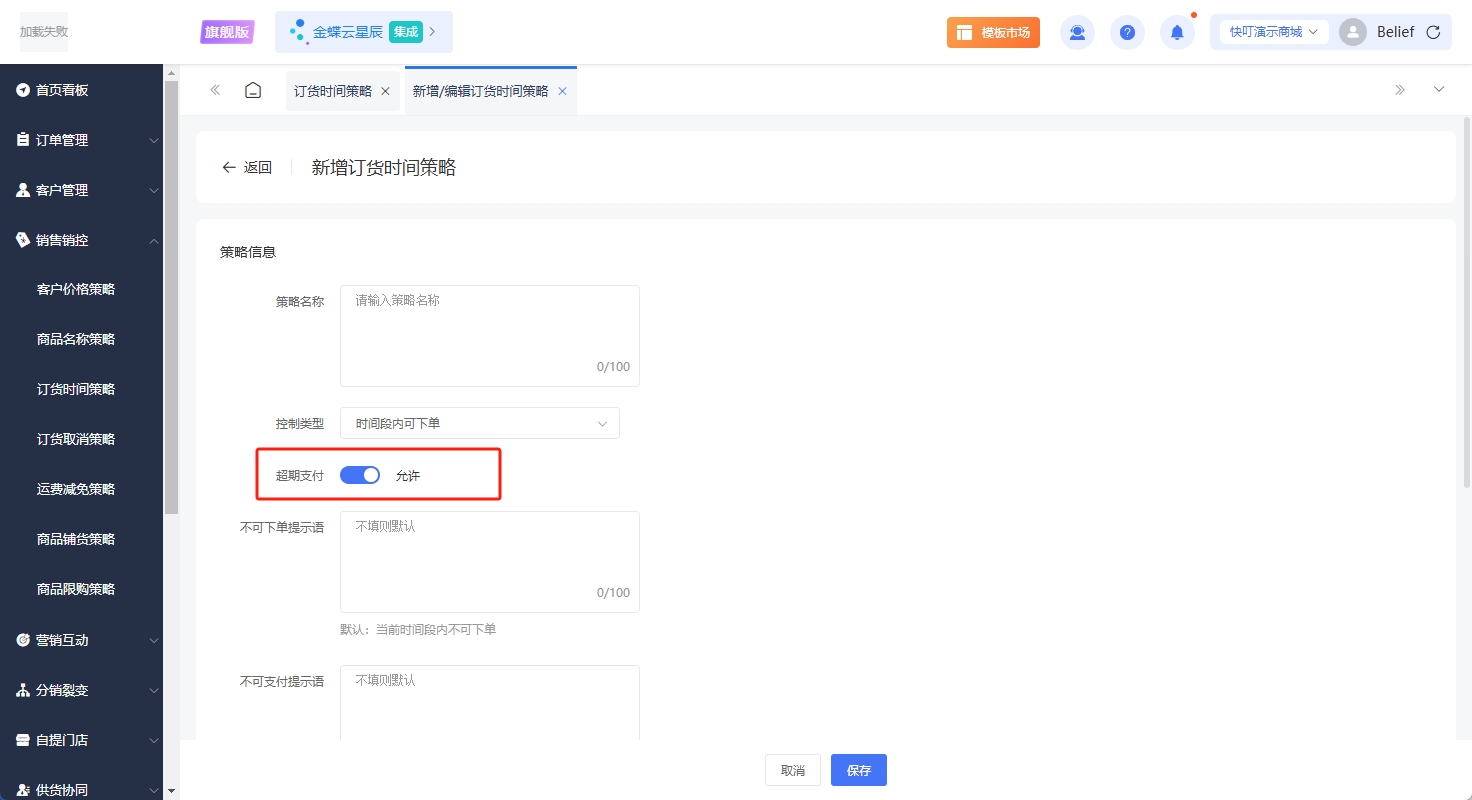Expand 自提门店 menu

(153, 740)
